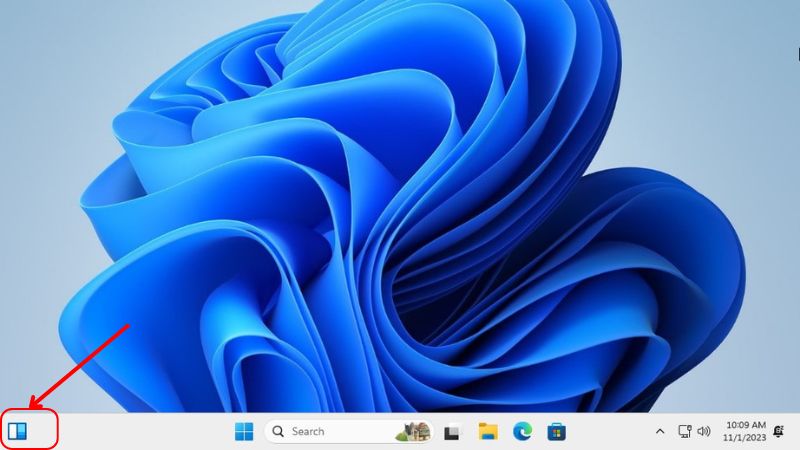
Task: Launch Microsoft Edge browser
Action: click(522, 431)
